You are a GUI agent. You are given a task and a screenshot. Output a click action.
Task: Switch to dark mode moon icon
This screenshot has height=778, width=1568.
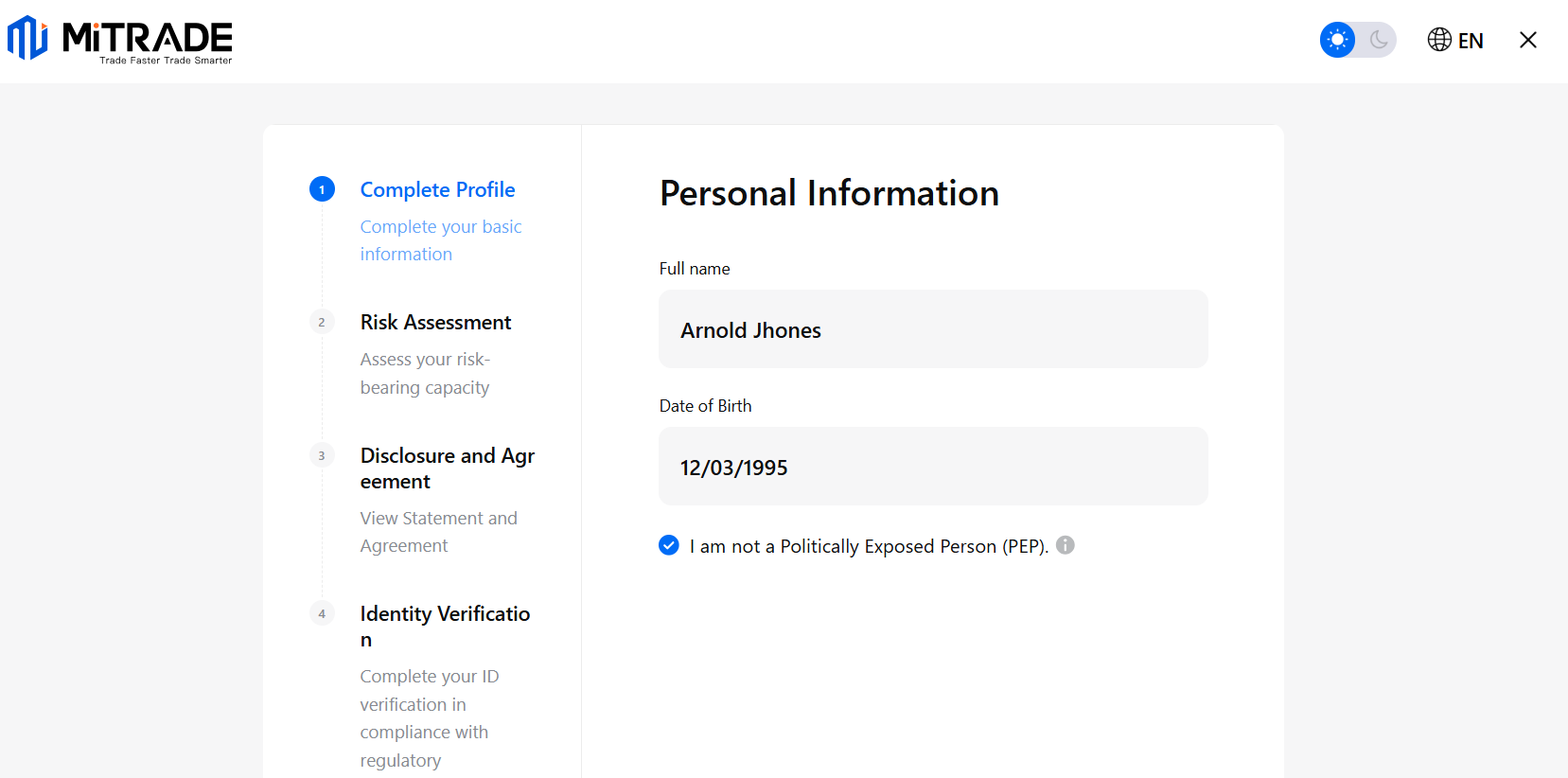tap(1379, 40)
